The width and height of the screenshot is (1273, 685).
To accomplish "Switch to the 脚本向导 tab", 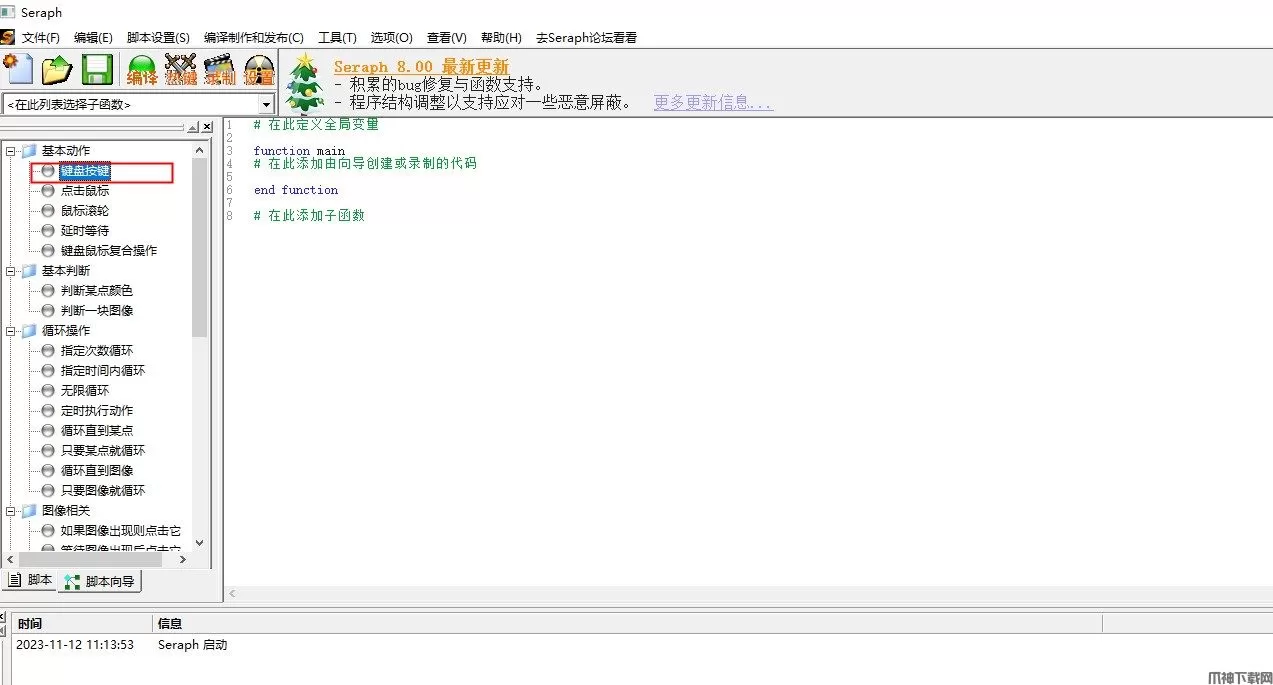I will [99, 581].
